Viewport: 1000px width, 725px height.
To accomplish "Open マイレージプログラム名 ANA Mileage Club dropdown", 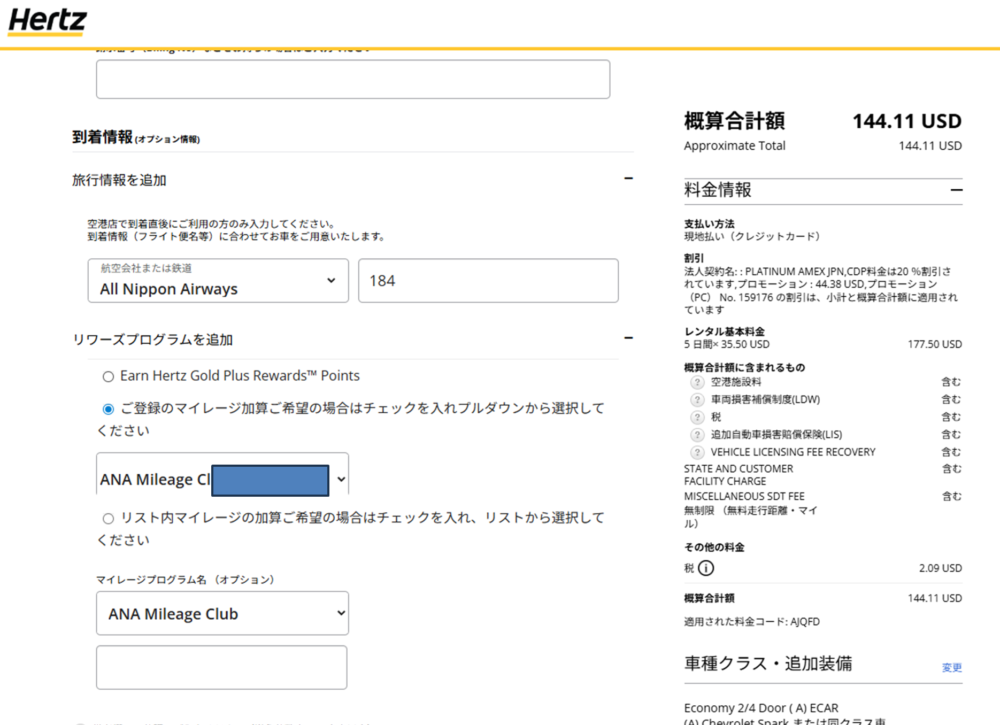I will pos(222,614).
